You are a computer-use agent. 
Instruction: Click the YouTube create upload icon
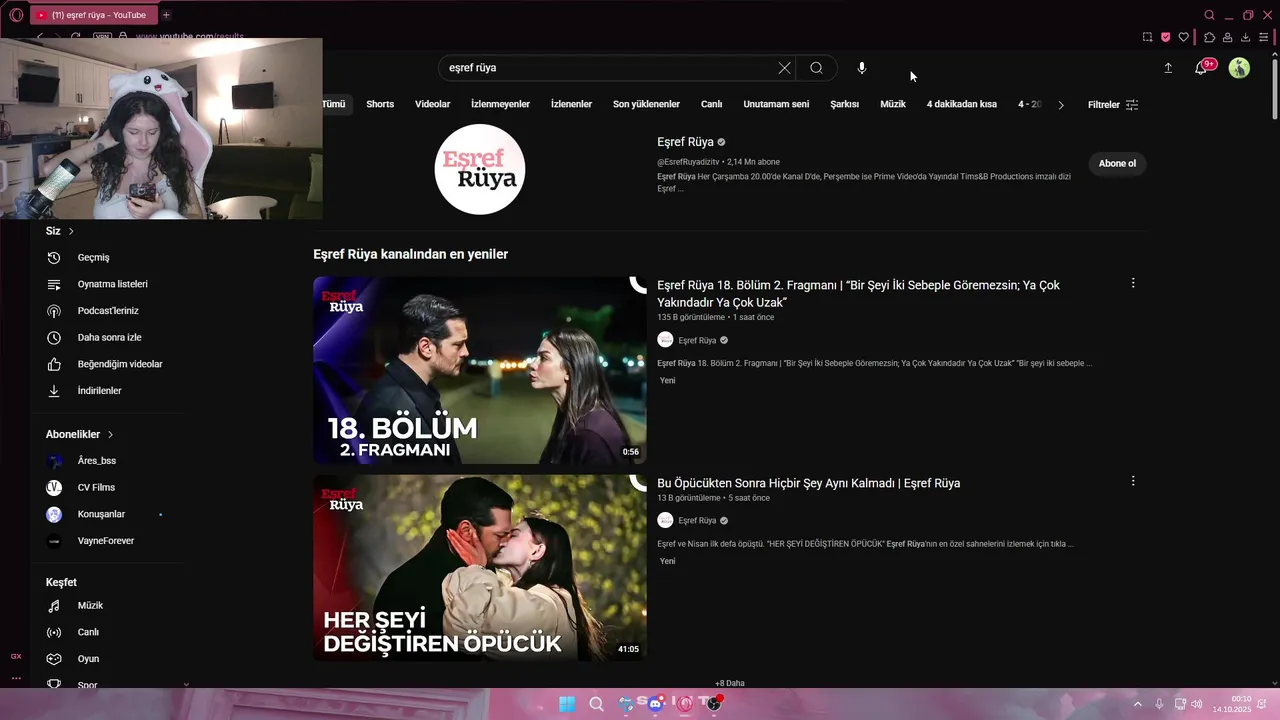(1168, 68)
